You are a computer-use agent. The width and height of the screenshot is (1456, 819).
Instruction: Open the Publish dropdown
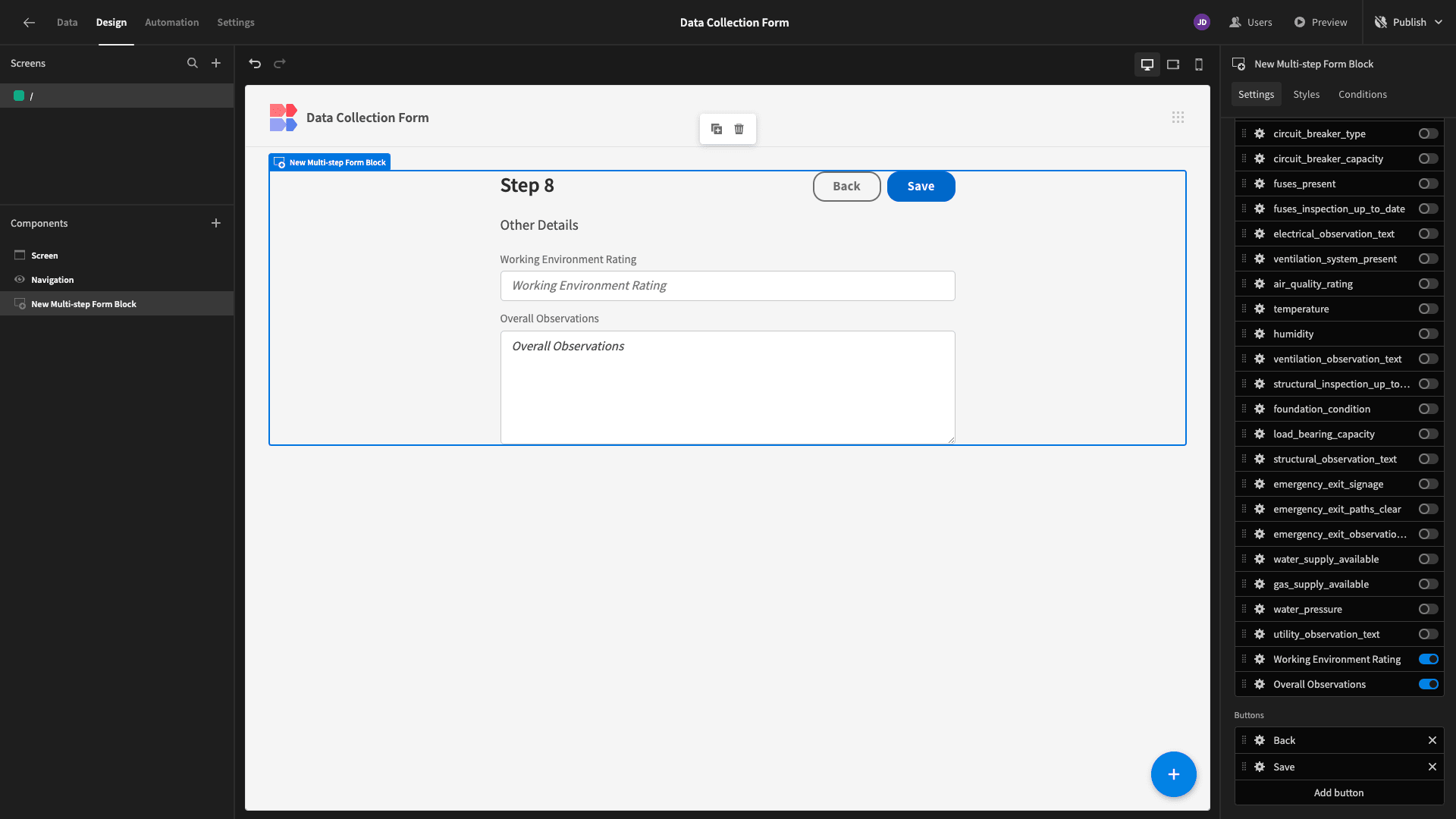(1409, 23)
